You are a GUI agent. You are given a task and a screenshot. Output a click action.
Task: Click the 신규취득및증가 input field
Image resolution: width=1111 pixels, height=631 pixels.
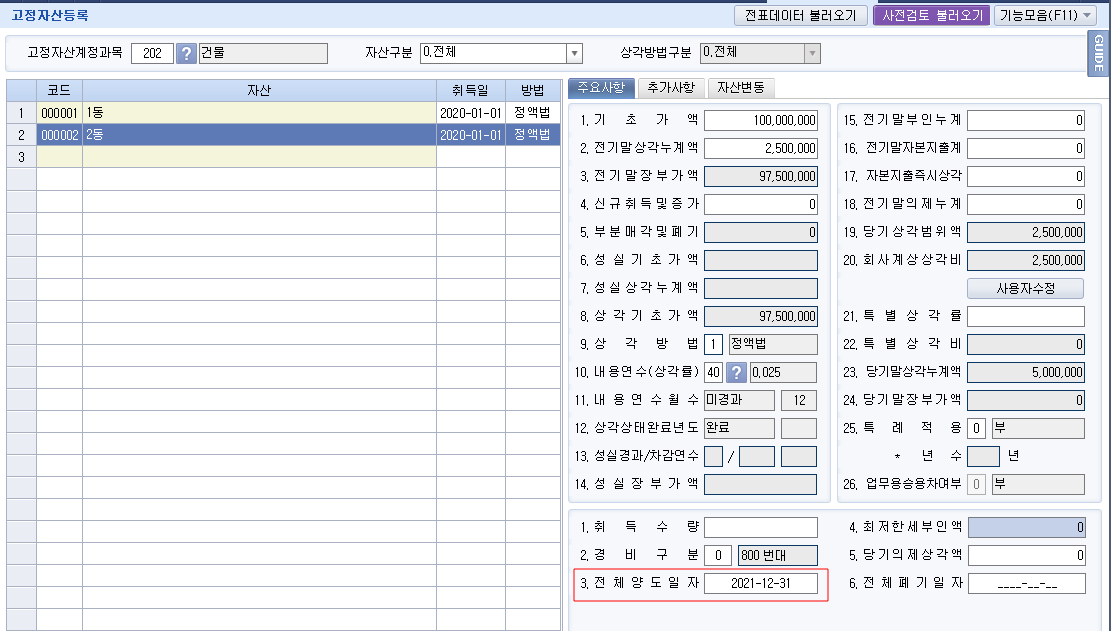click(x=760, y=204)
